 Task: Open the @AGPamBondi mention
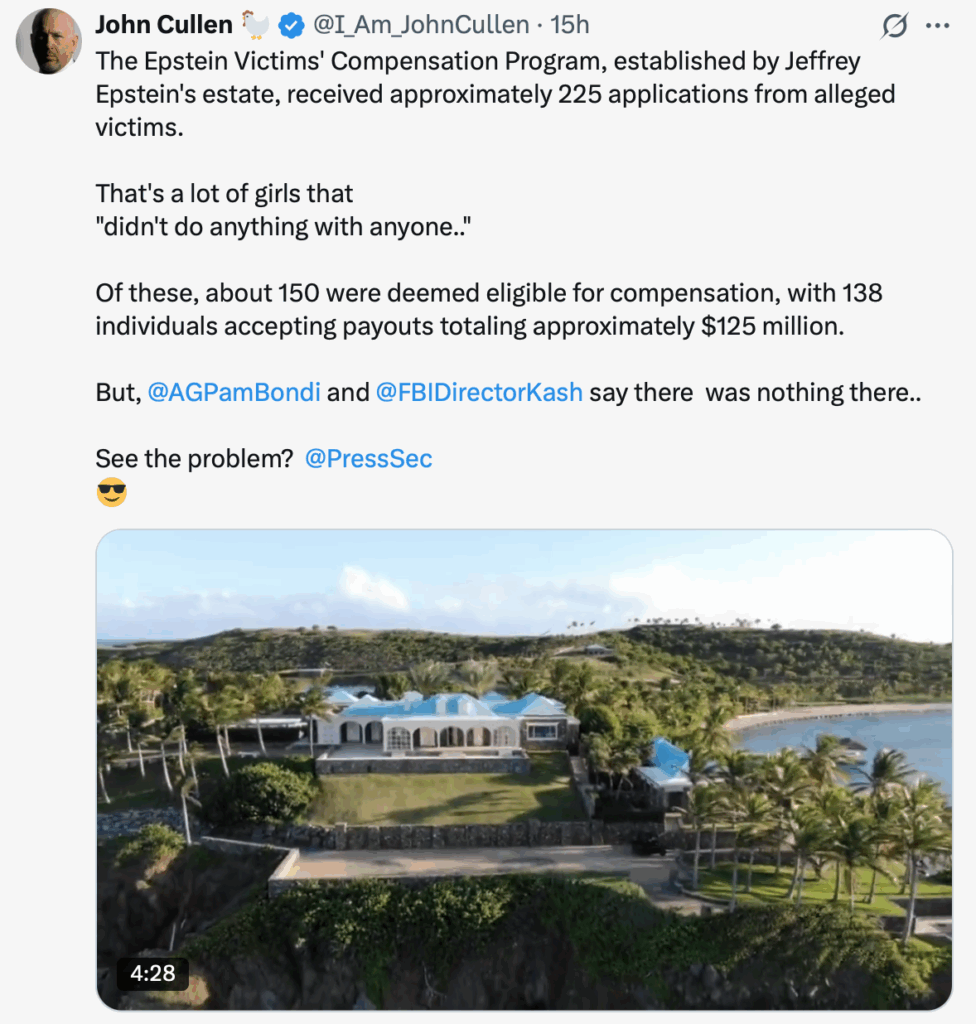click(x=234, y=393)
